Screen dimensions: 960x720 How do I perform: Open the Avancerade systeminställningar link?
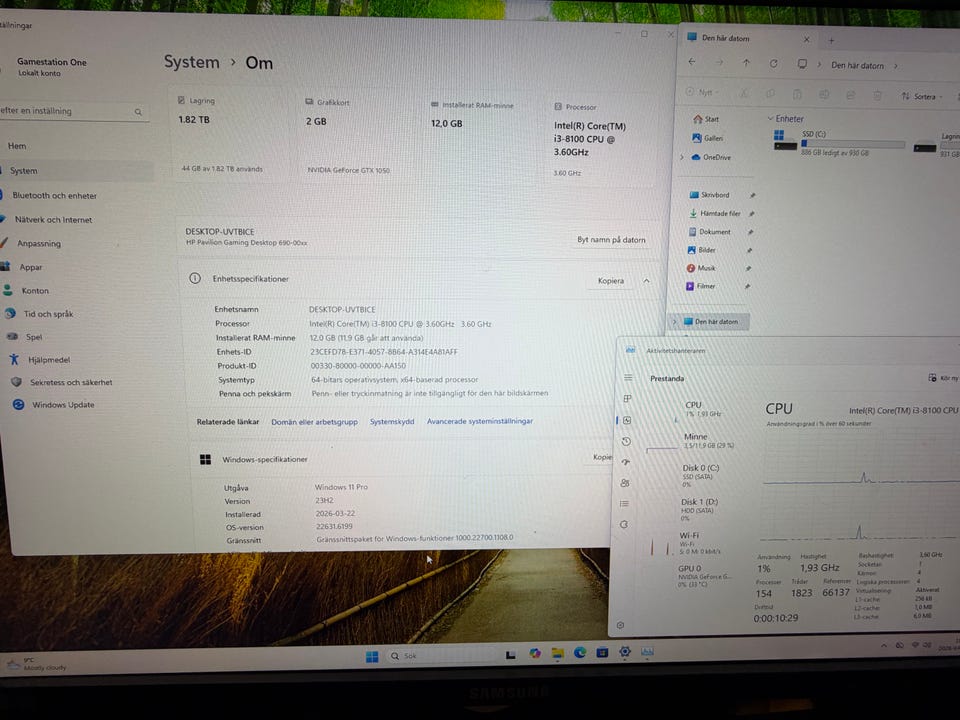point(480,422)
